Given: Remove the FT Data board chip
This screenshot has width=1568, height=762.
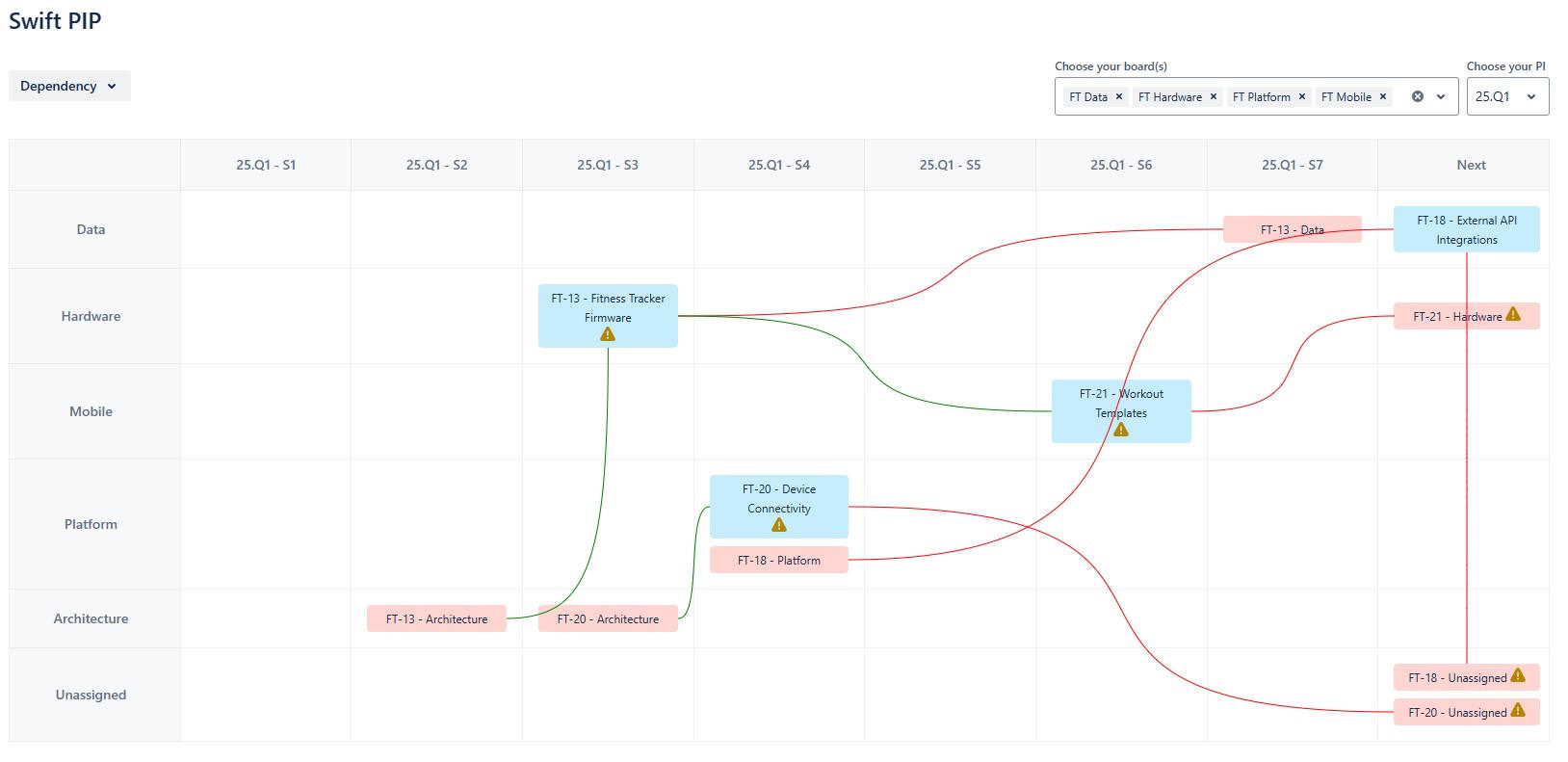Looking at the screenshot, I should tap(1119, 96).
